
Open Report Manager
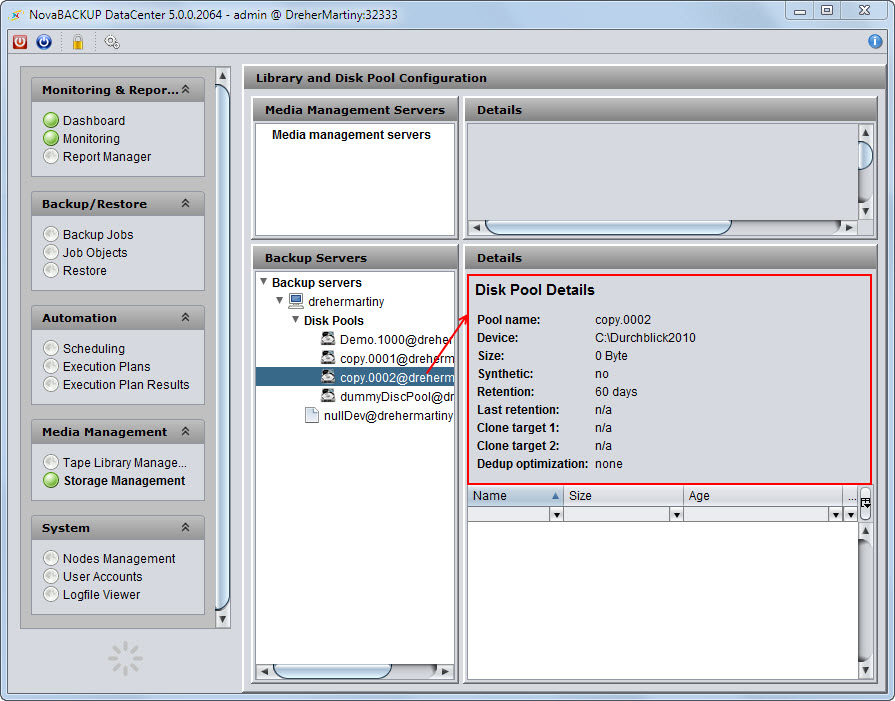[107, 156]
